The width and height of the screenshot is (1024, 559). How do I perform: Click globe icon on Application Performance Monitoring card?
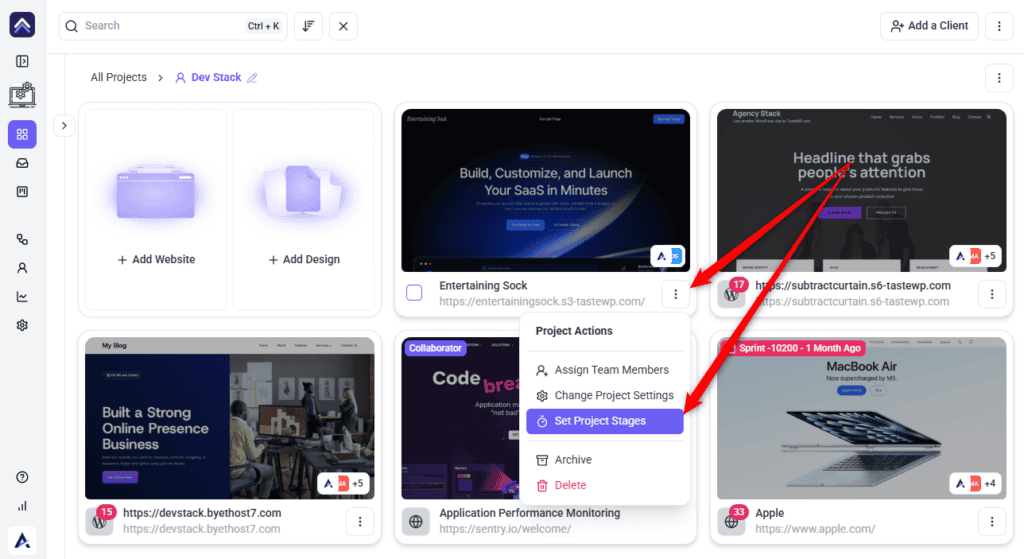tap(415, 522)
